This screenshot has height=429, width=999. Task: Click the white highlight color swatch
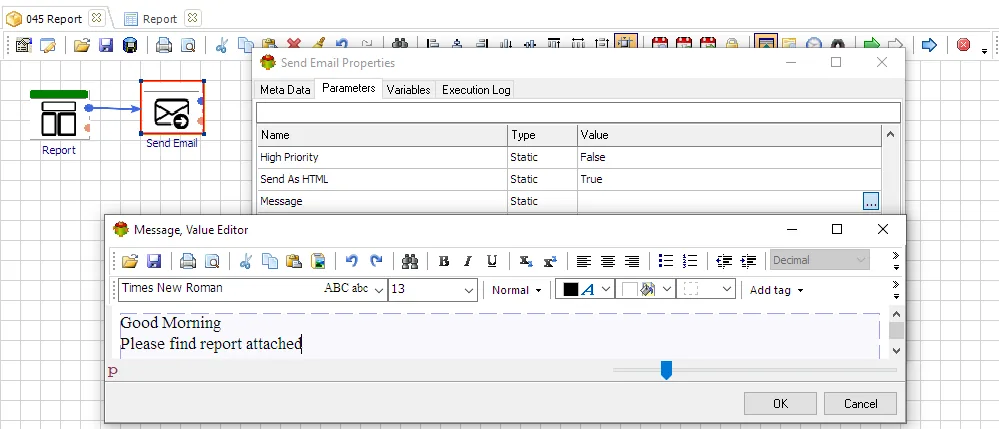(629, 289)
